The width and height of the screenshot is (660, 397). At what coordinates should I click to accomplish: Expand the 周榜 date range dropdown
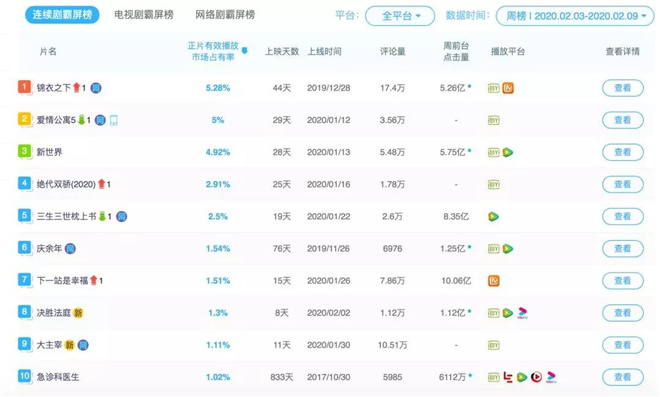point(575,16)
